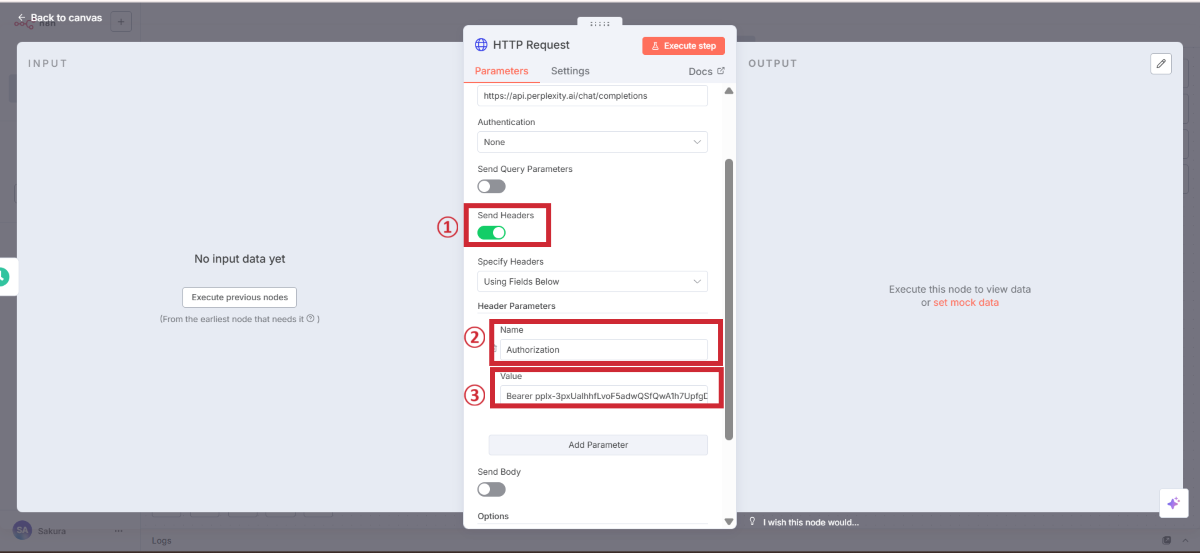Viewport: 1200px width, 553px height.
Task: Click the header Value input field
Action: pyautogui.click(x=604, y=396)
